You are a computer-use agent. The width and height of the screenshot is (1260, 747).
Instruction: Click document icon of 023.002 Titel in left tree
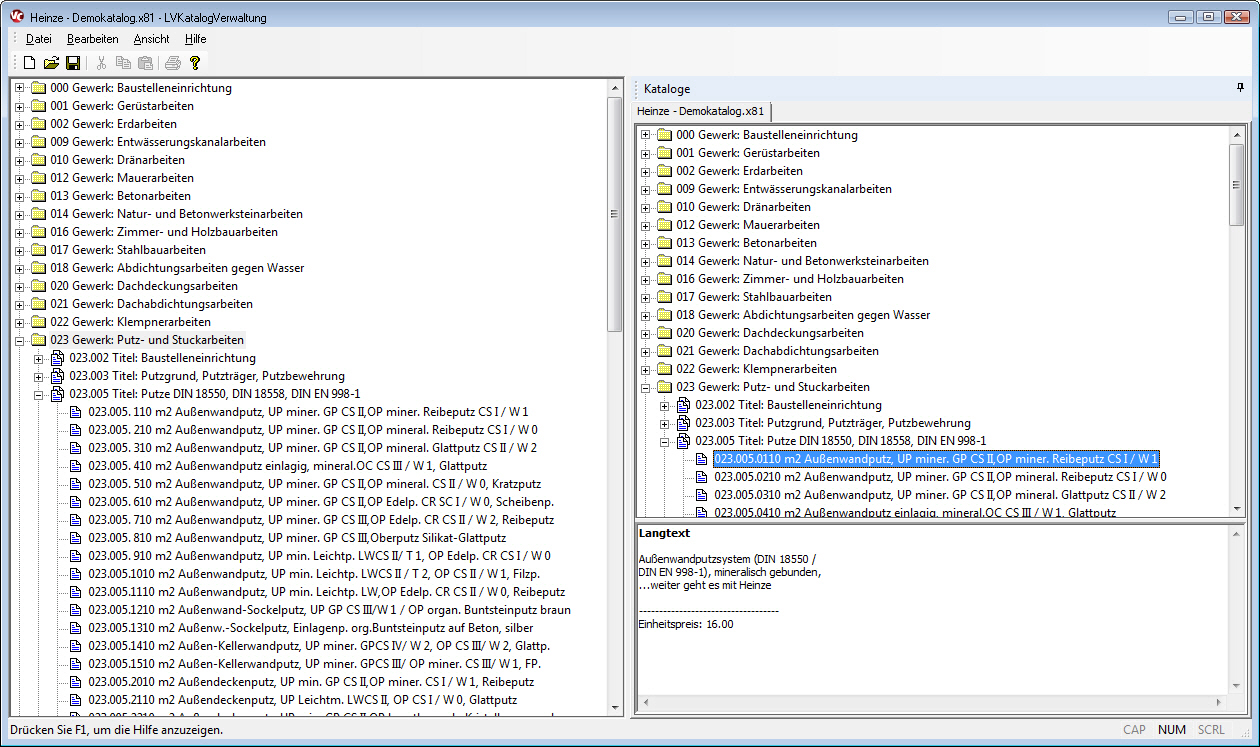pyautogui.click(x=58, y=358)
